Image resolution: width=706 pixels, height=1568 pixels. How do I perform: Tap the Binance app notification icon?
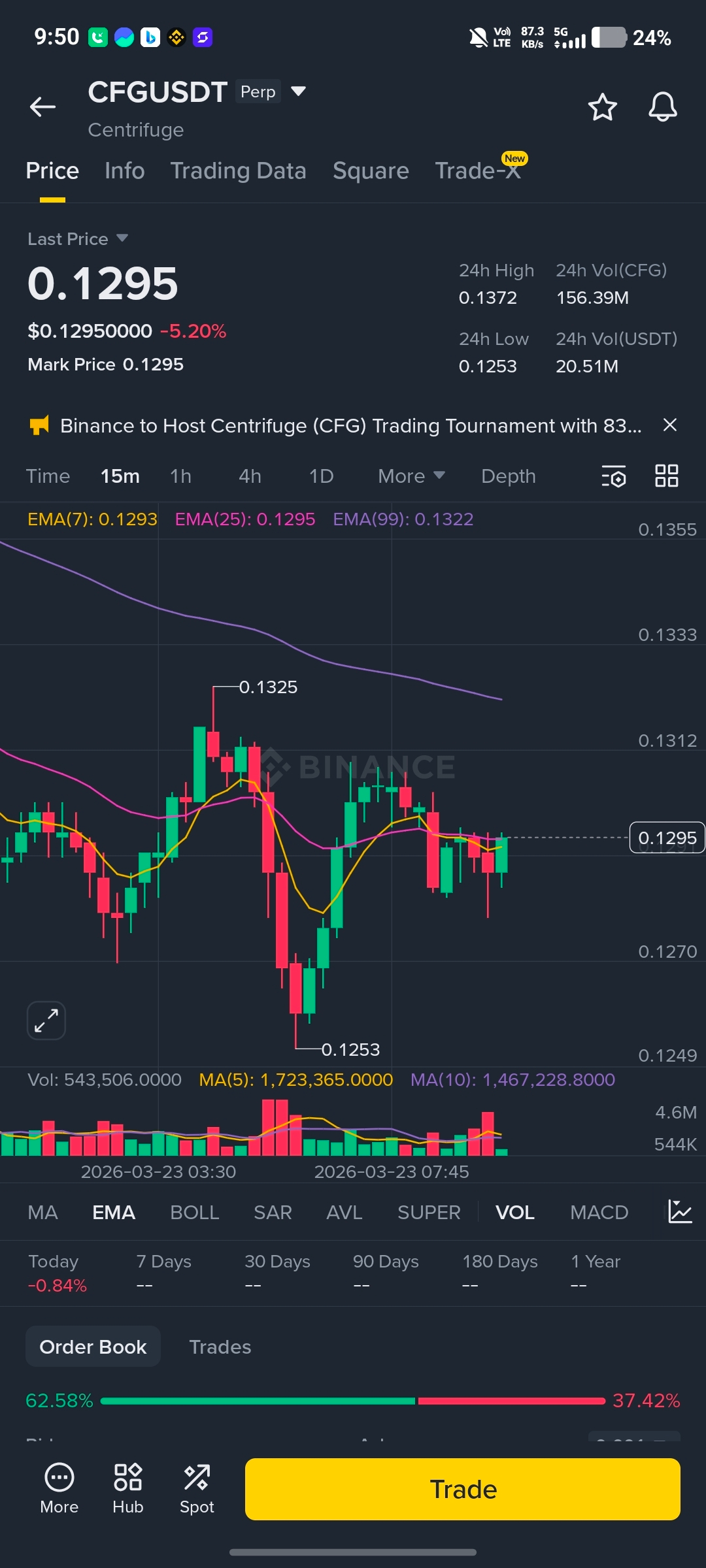(176, 37)
